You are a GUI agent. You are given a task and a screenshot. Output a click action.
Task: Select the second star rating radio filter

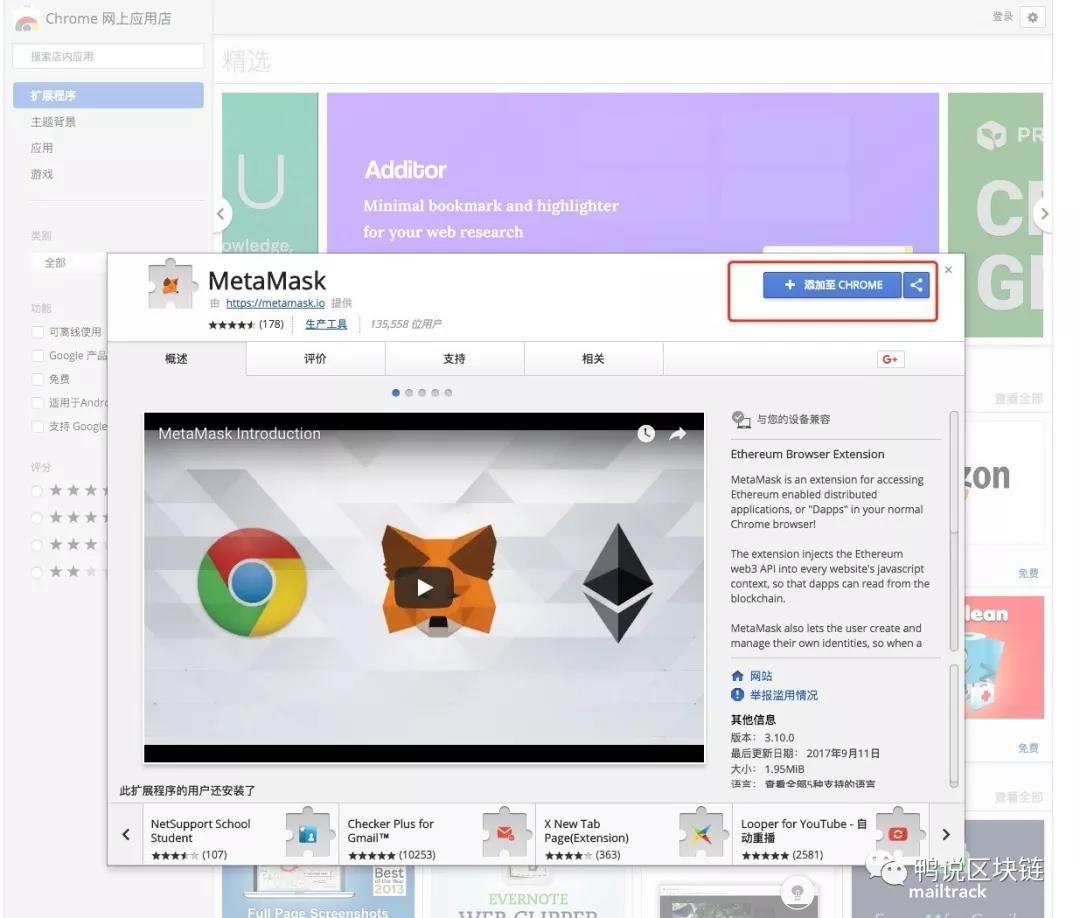click(37, 518)
